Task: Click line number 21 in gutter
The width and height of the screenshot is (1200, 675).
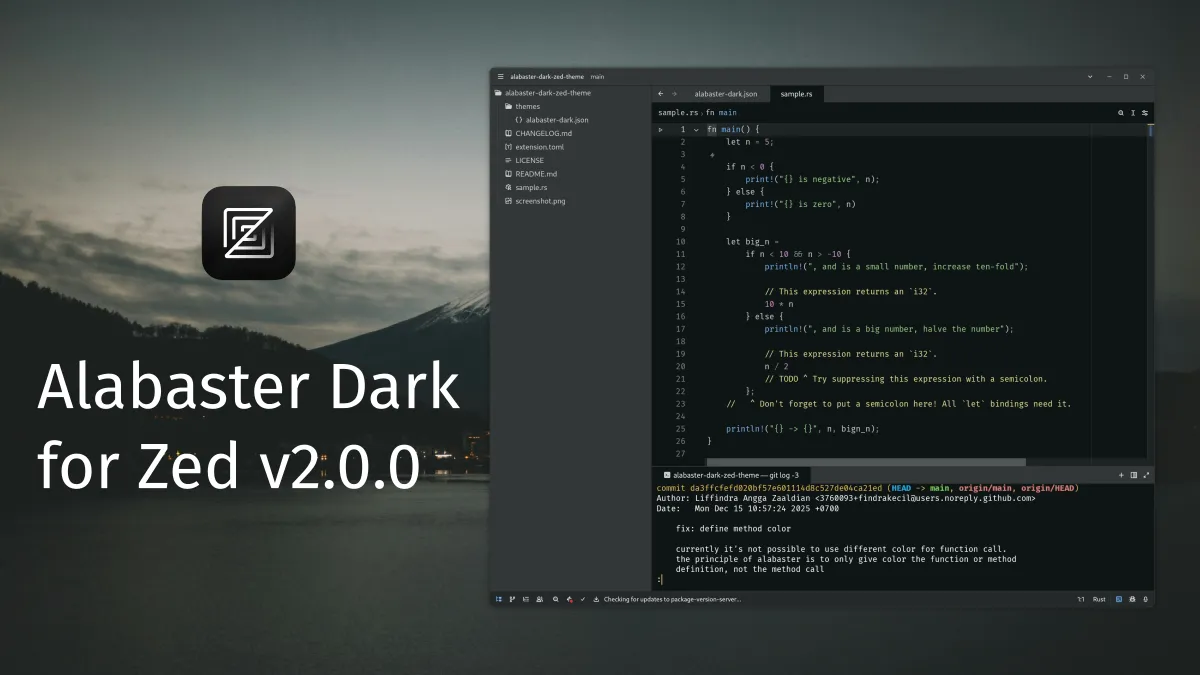Action: [x=680, y=379]
